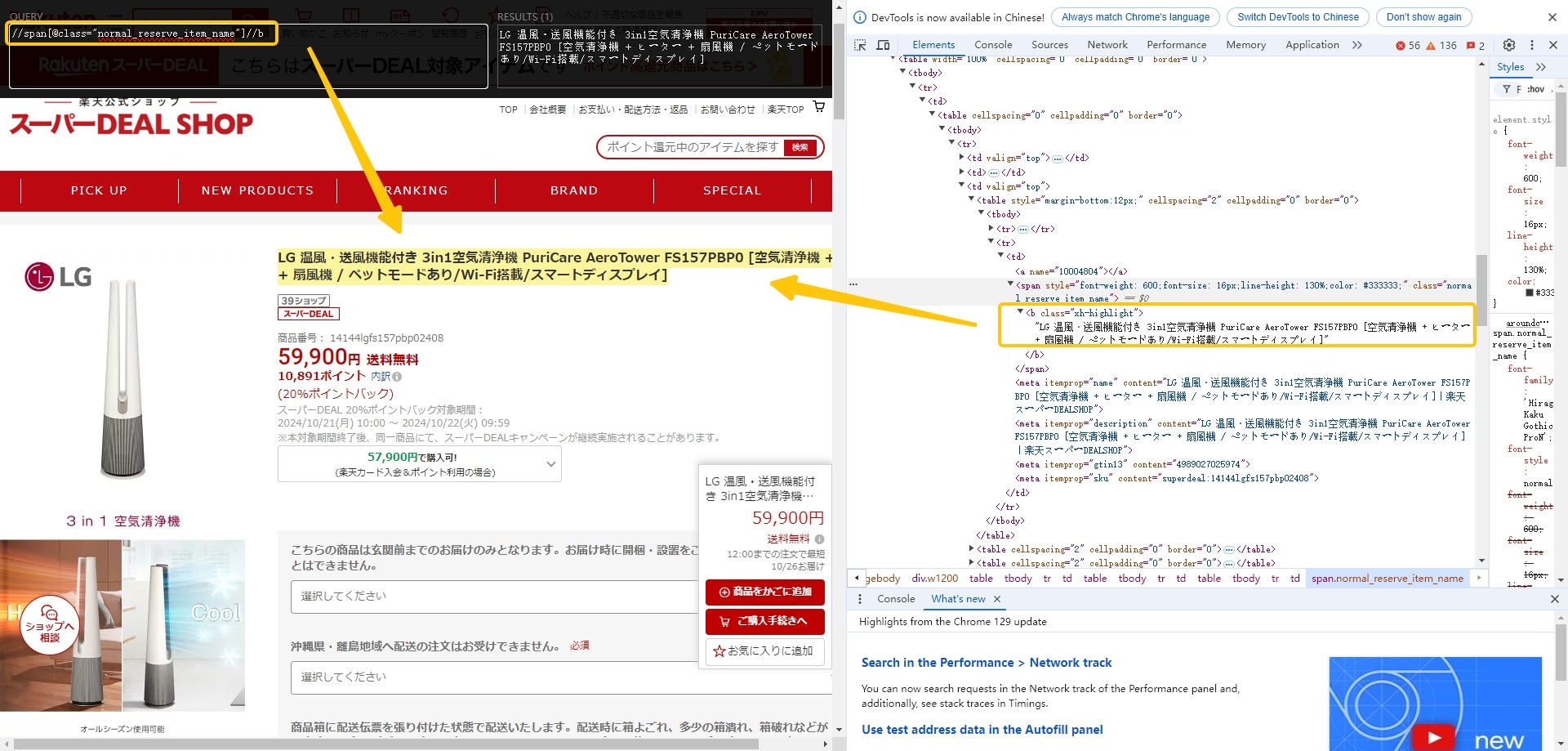The image size is (1568, 751).
Task: Click Don't show again button
Action: (x=1423, y=17)
